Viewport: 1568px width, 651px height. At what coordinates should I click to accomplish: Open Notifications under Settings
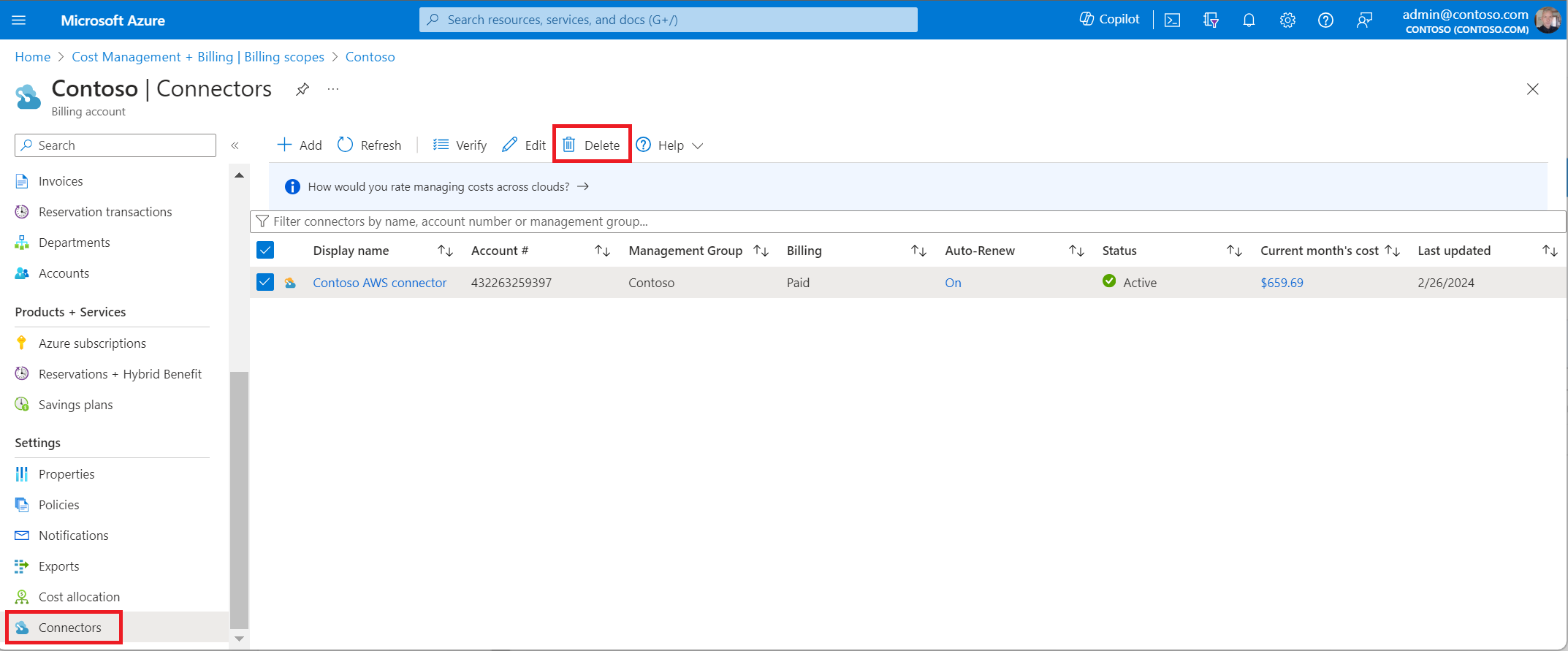[73, 536]
